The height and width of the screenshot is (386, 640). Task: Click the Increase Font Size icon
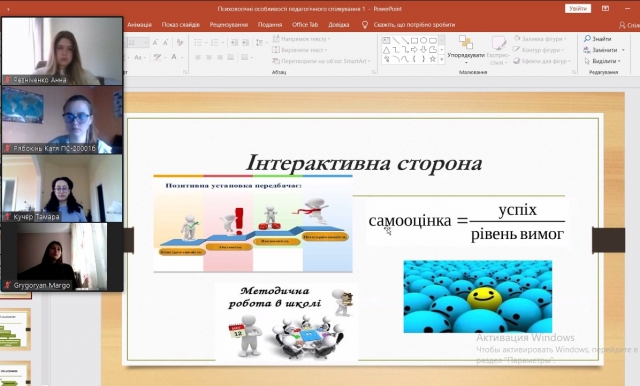click(x=156, y=42)
